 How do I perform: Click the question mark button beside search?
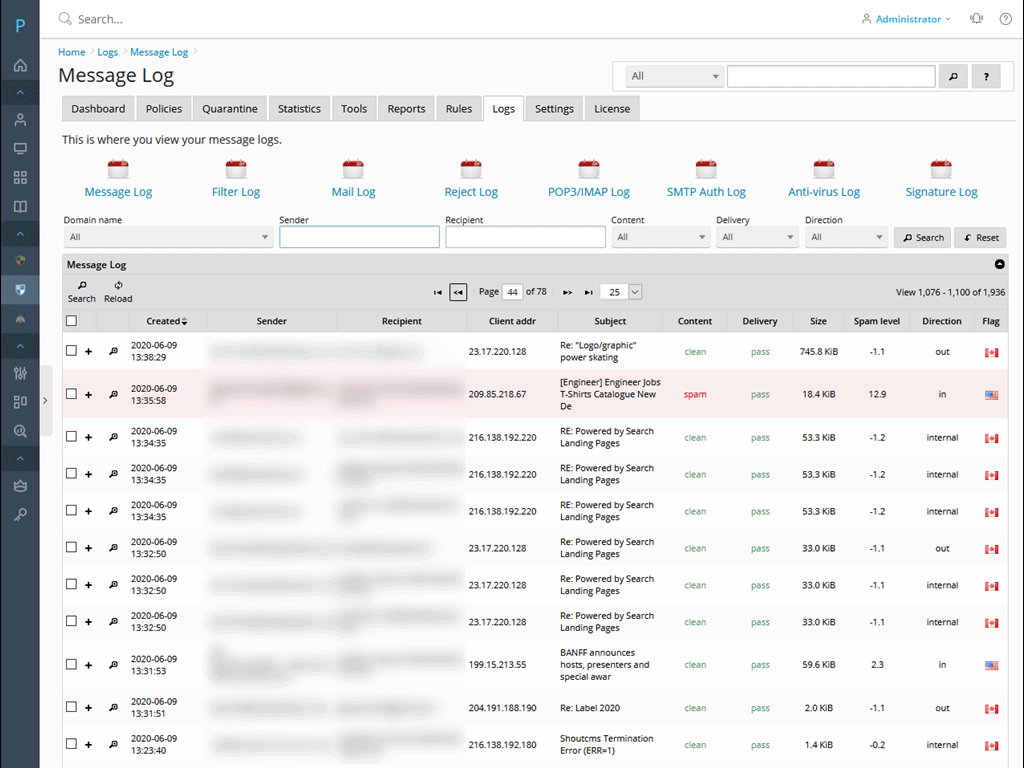986,76
